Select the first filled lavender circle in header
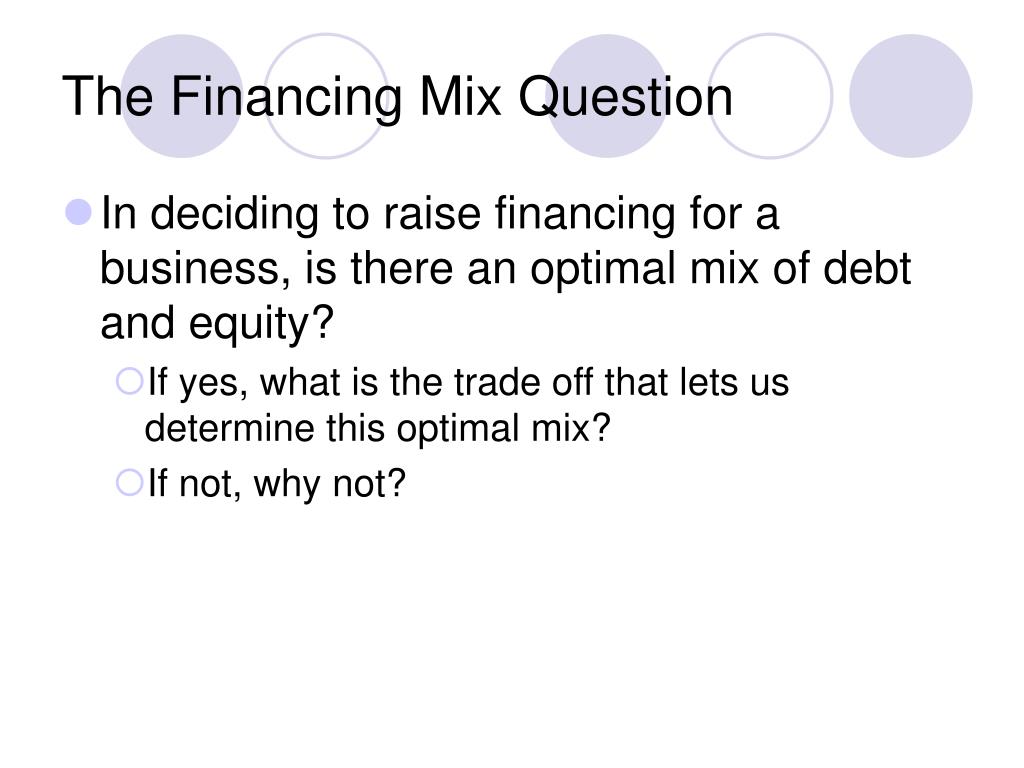 click(x=182, y=96)
